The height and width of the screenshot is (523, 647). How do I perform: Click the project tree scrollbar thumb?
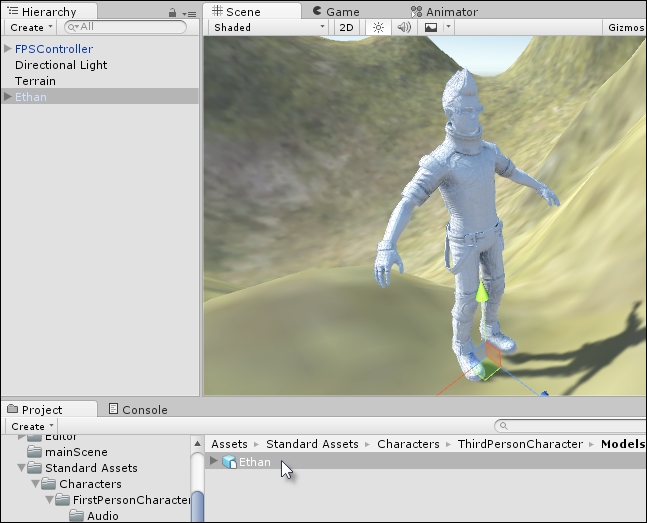(x=198, y=507)
